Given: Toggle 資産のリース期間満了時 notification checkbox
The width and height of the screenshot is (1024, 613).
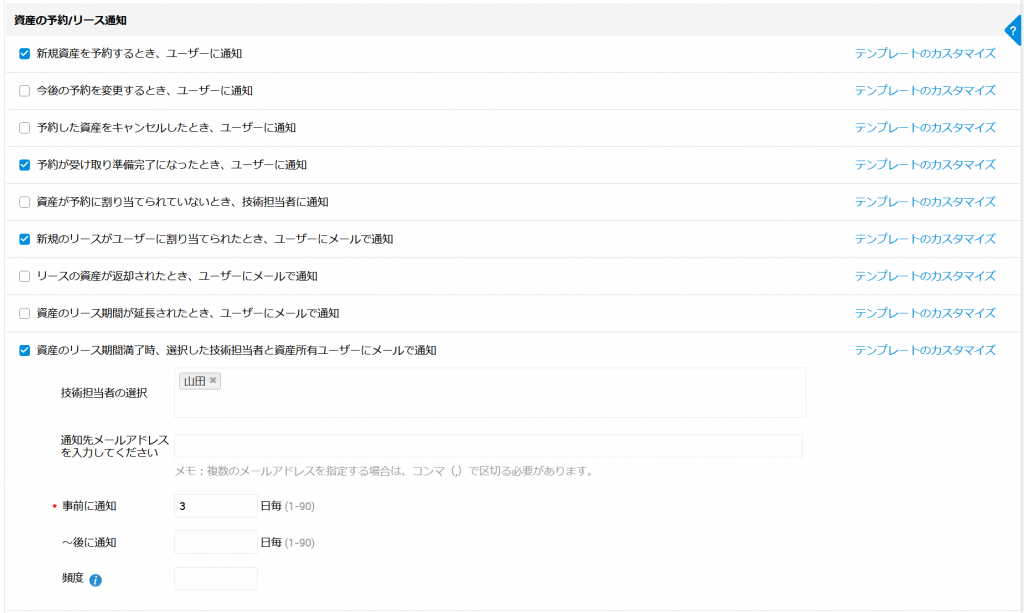Looking at the screenshot, I should click(25, 351).
